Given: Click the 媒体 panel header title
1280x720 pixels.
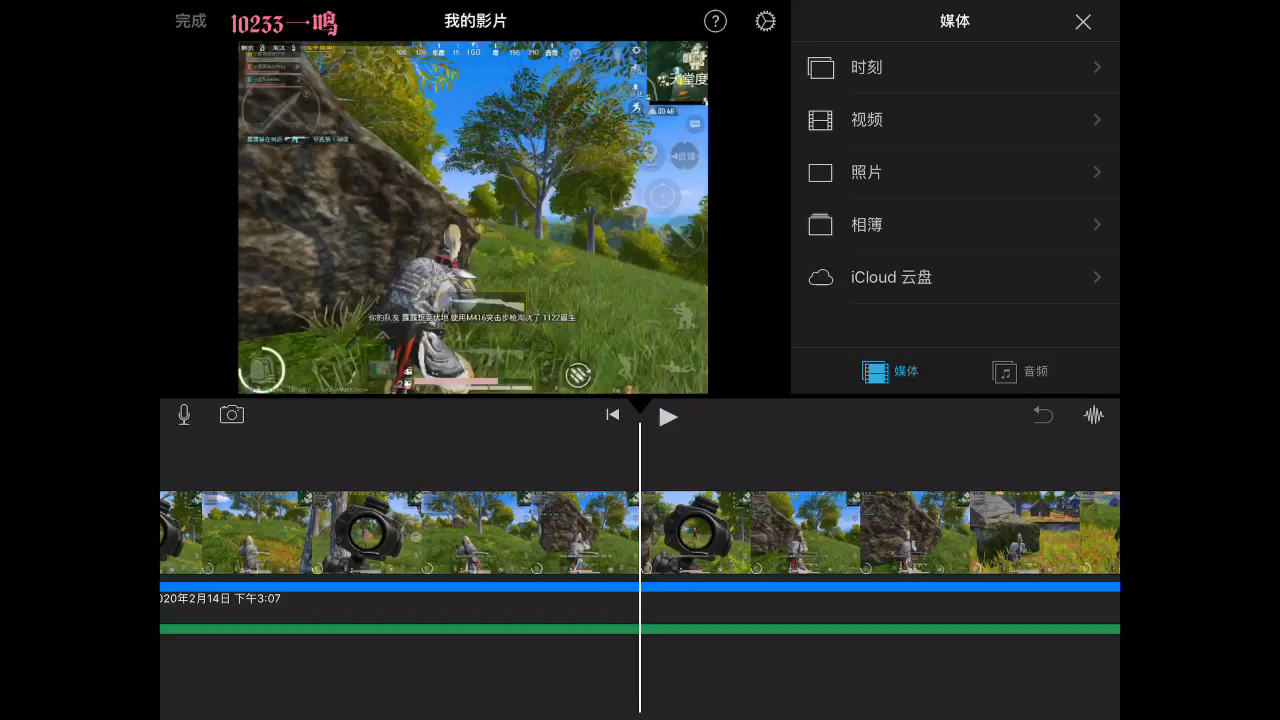Looking at the screenshot, I should click(x=955, y=21).
